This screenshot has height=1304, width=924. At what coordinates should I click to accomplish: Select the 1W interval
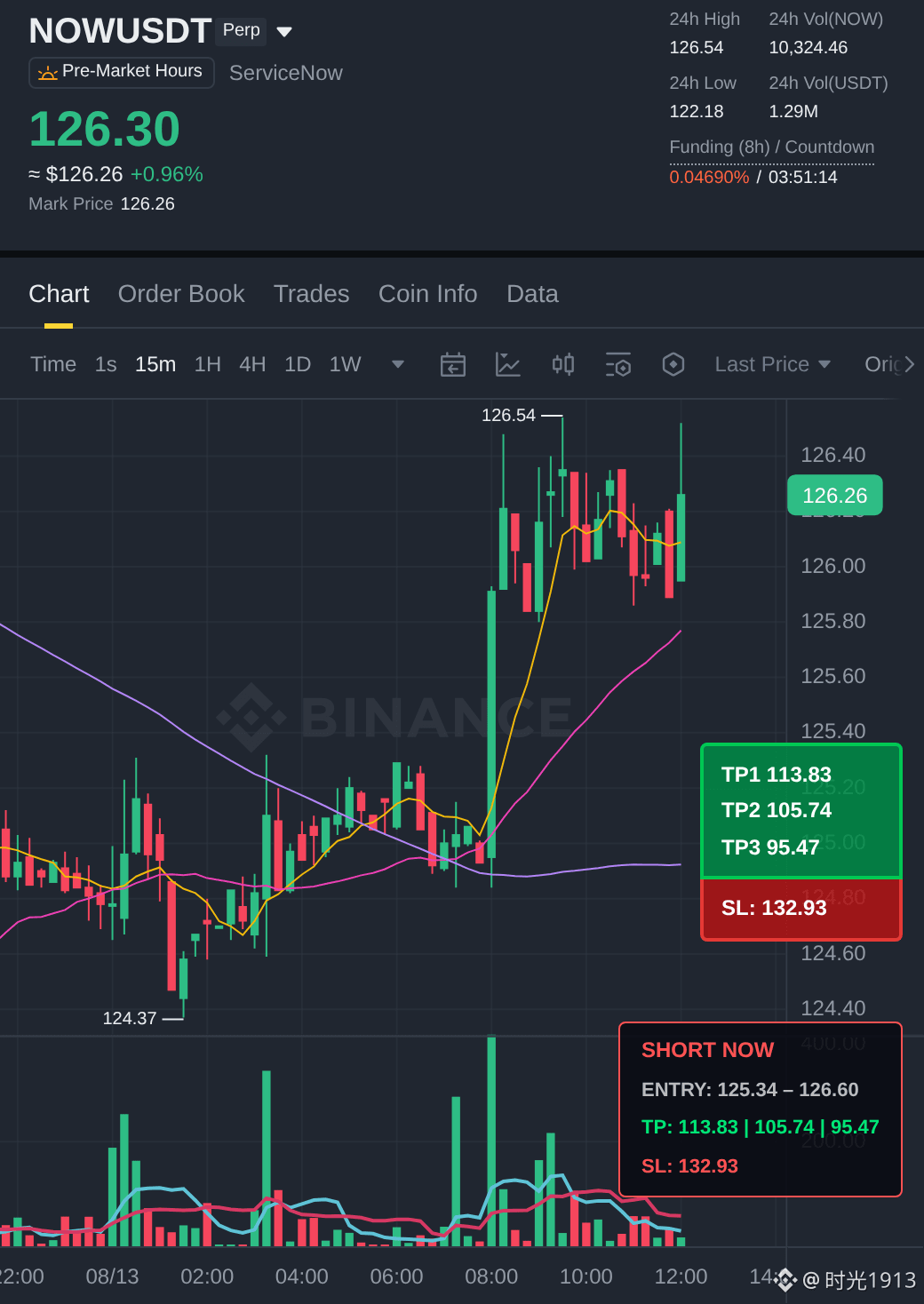346,364
